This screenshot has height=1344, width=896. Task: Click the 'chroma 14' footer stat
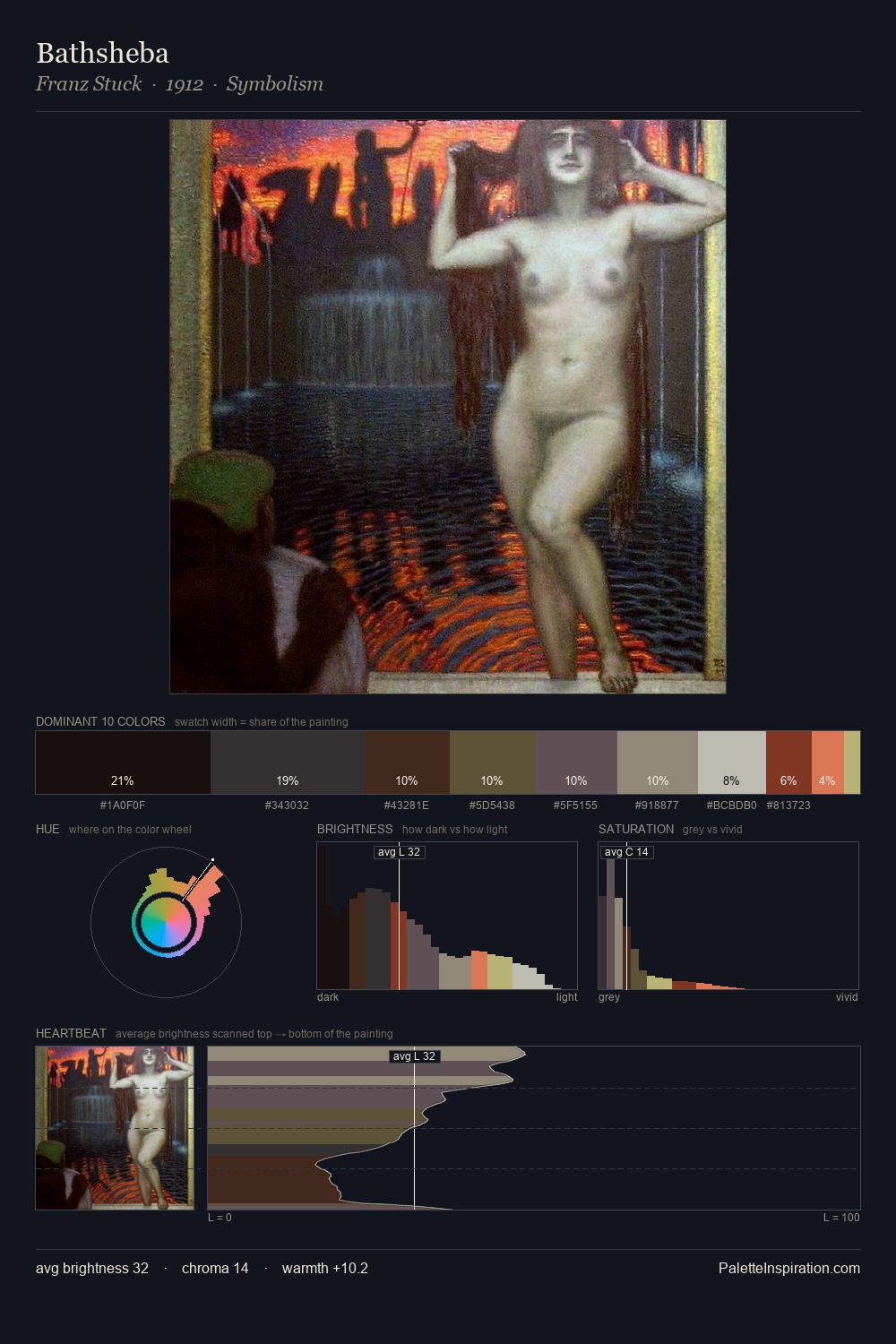pyautogui.click(x=215, y=1268)
